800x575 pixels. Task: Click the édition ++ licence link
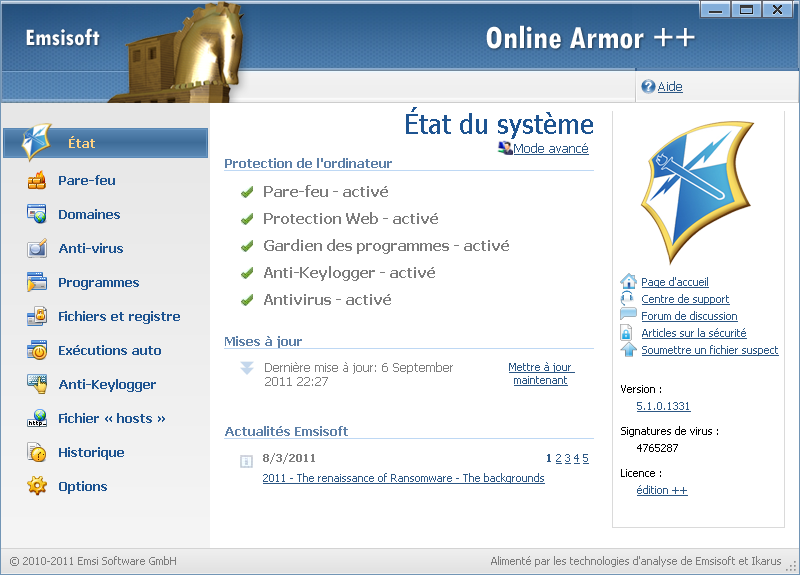click(662, 490)
